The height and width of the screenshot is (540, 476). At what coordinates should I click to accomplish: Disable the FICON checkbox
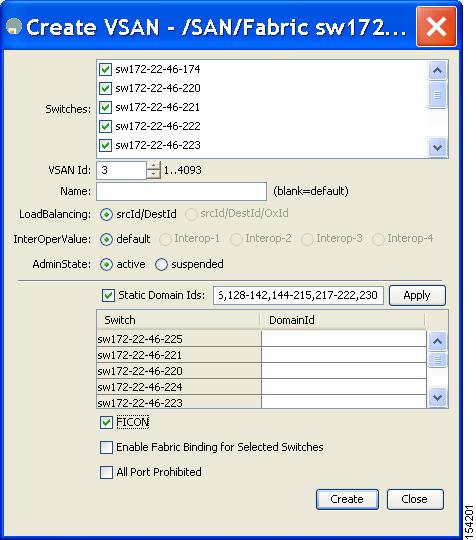(106, 422)
